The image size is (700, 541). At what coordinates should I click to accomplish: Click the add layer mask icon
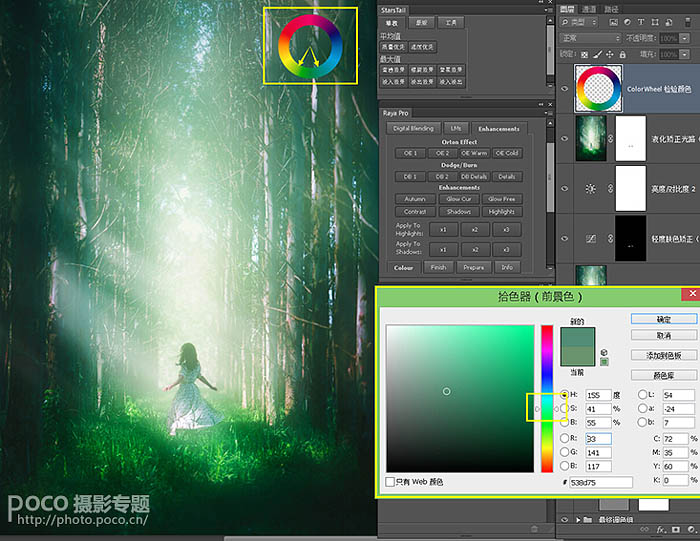(x=676, y=529)
